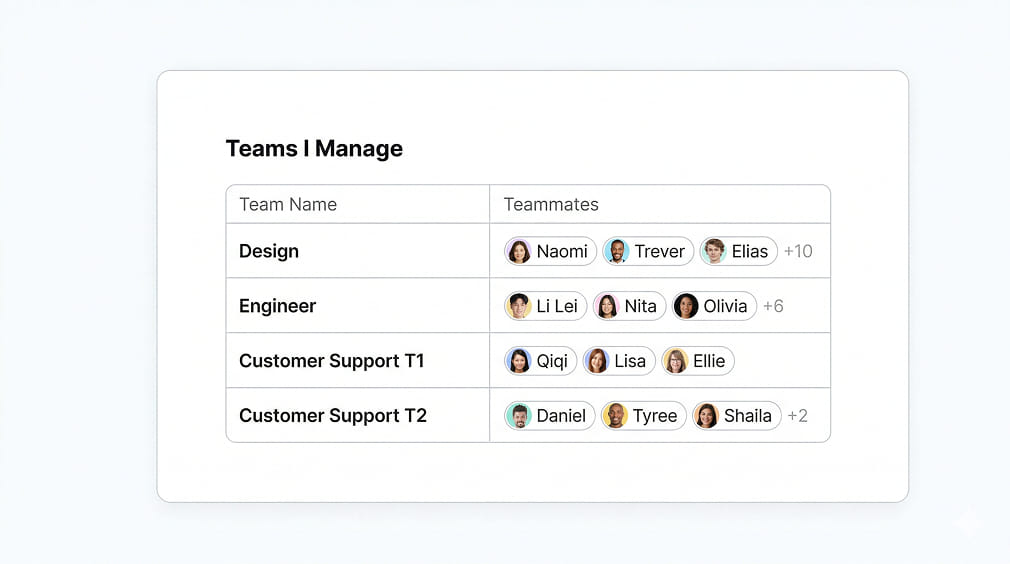Click Li Lei's avatar picture

pyautogui.click(x=519, y=306)
